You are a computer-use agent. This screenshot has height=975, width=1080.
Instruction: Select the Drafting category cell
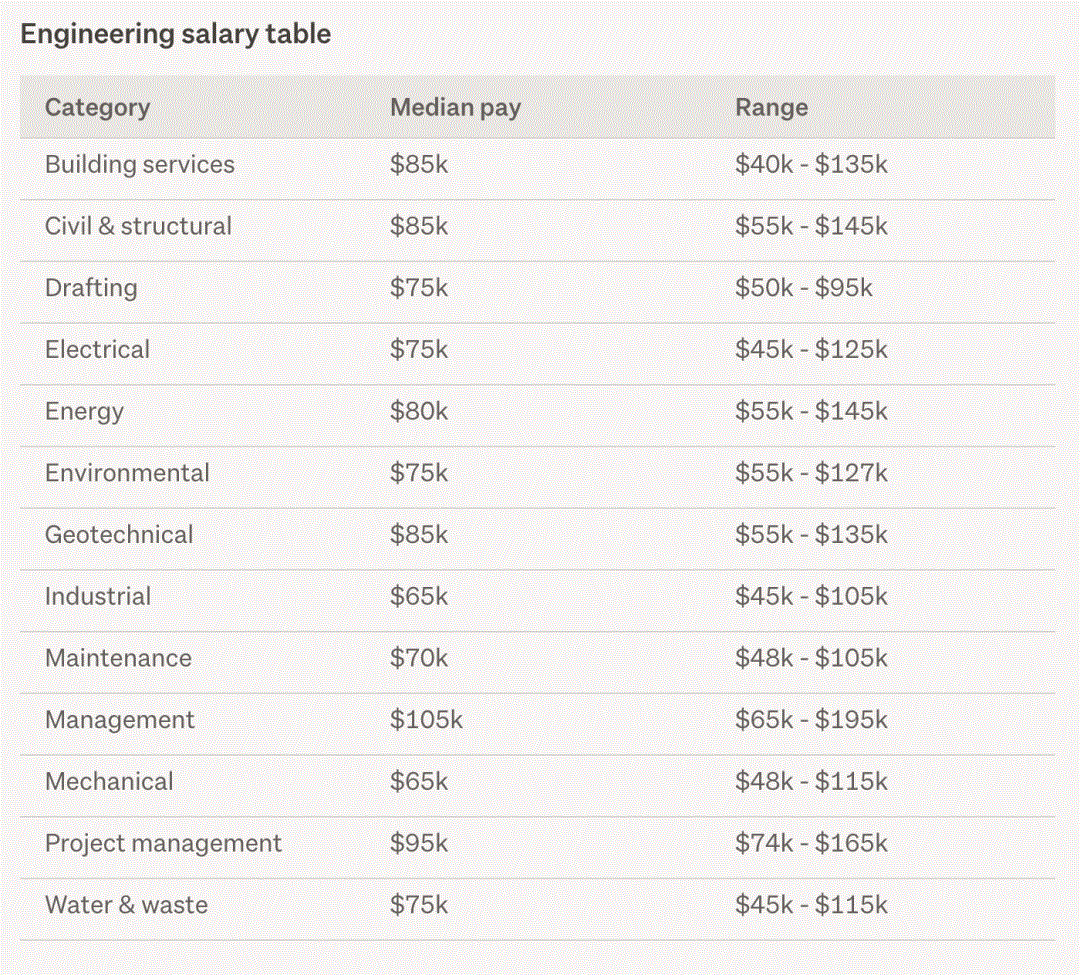click(x=91, y=289)
